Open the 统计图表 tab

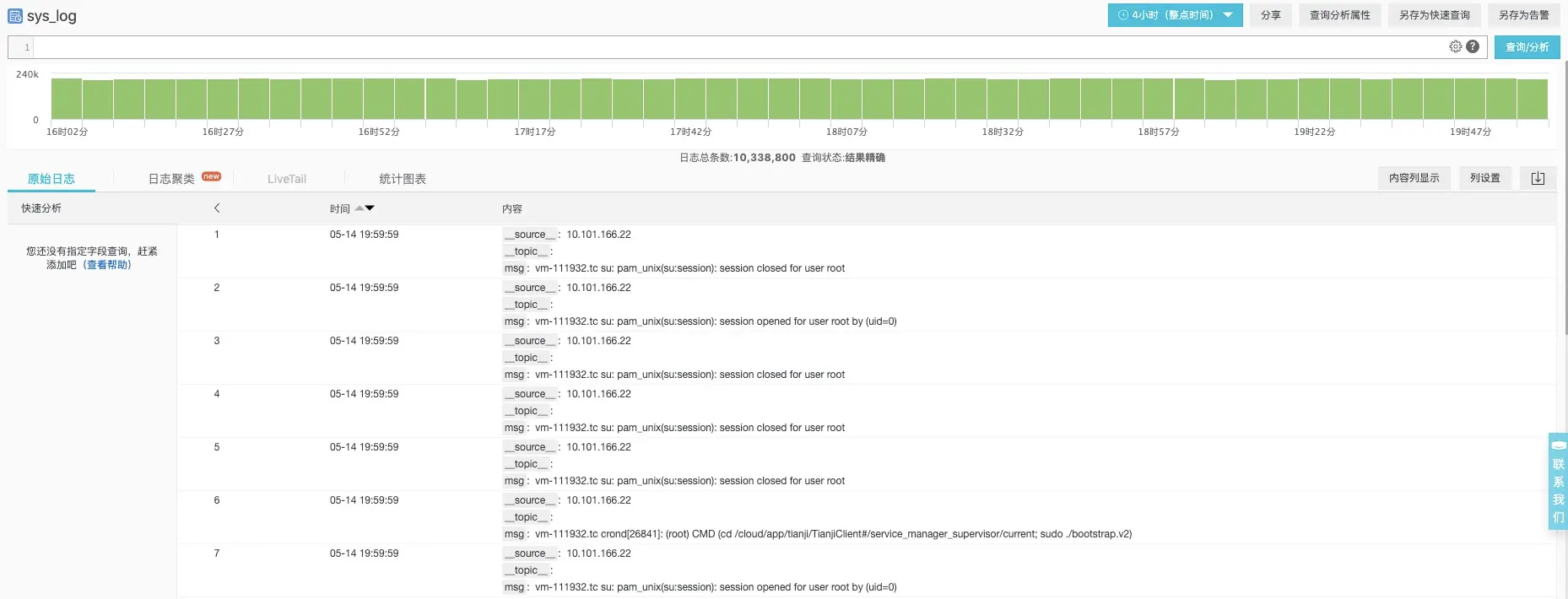coord(403,179)
